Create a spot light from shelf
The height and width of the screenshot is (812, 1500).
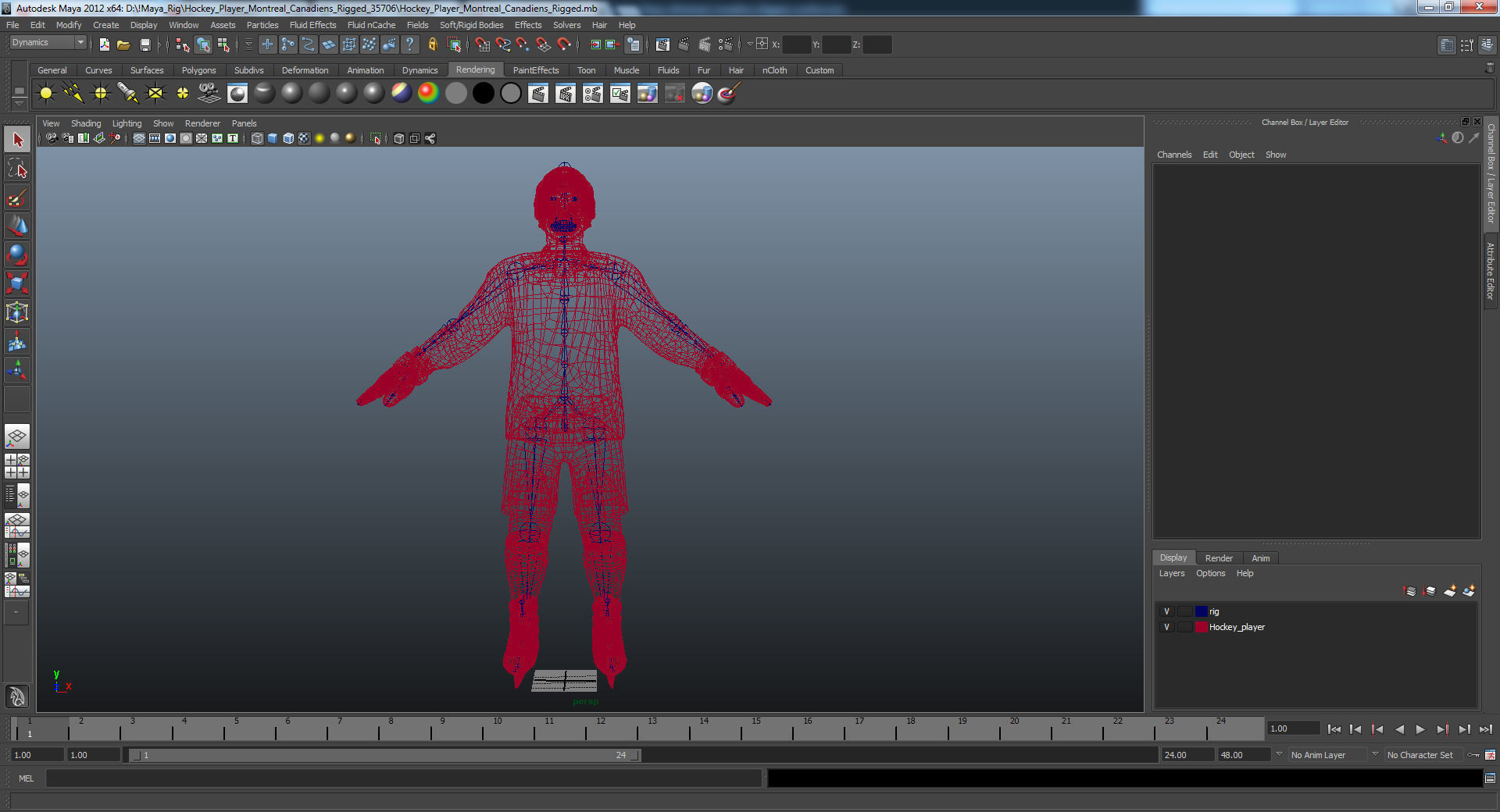tap(128, 94)
